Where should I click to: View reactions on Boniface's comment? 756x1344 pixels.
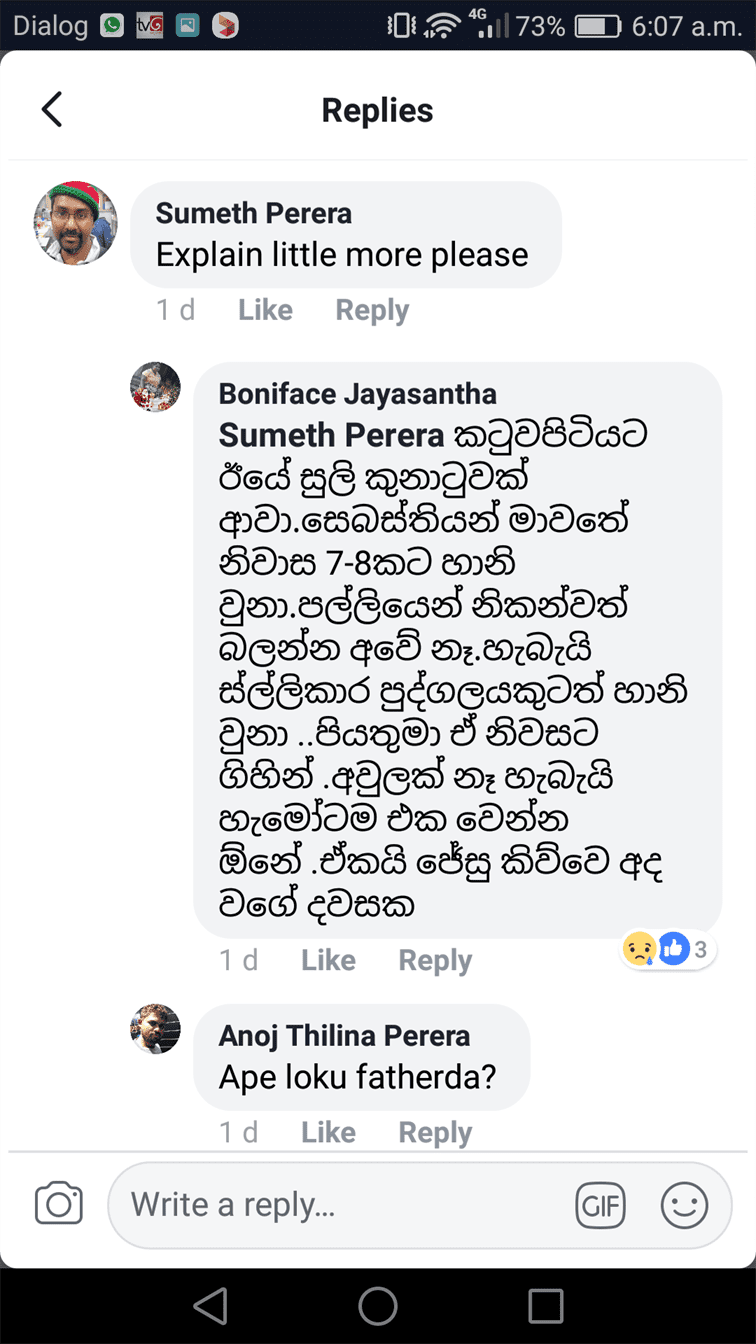point(666,949)
